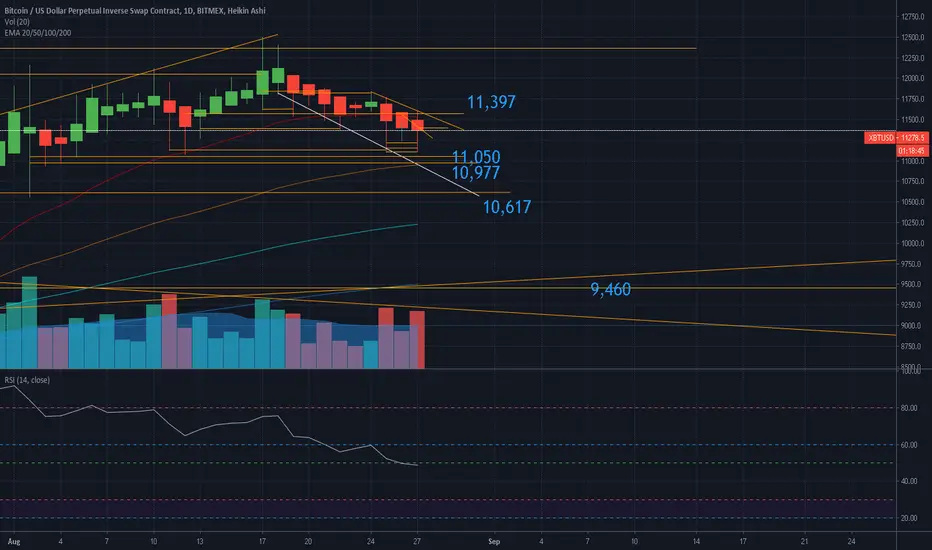Click 9000.0 on the price axis
Viewport: 932px width, 550px height.
(912, 326)
